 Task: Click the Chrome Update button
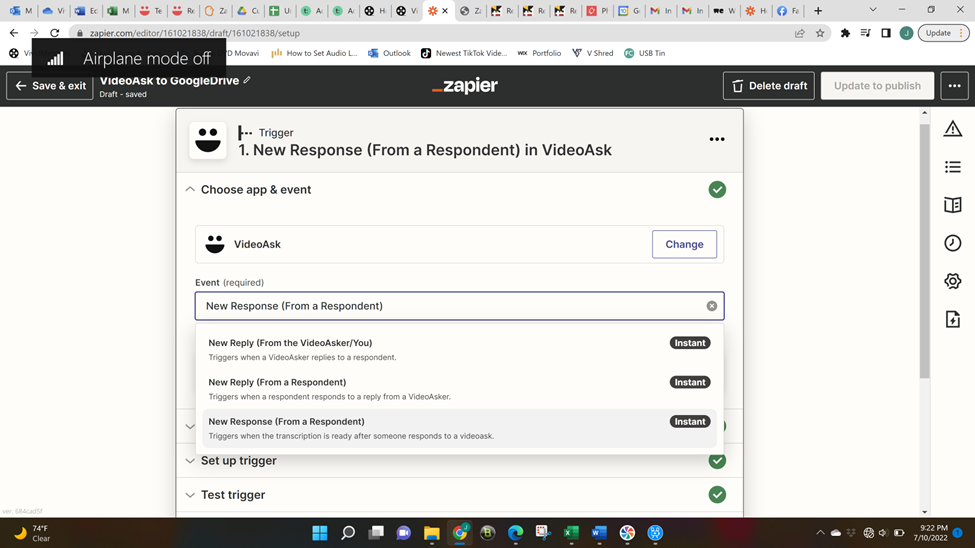[x=943, y=33]
